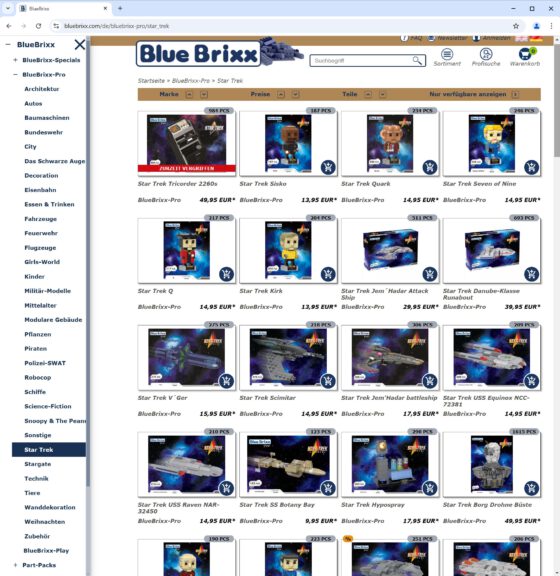Select Stargate category in sidebar

click(37, 464)
